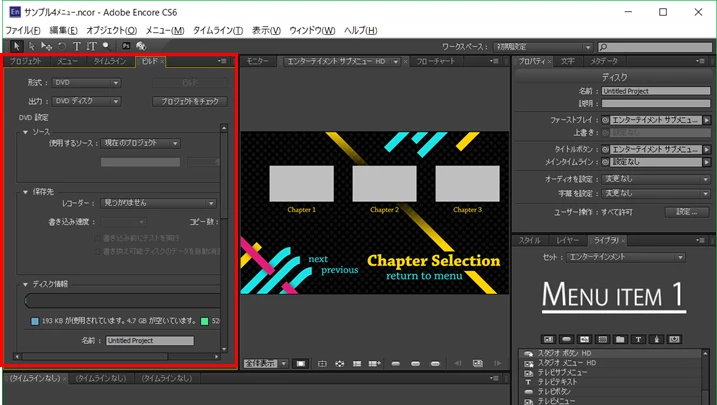Viewport: 717px width, 405px height.
Task: Open the オーディオを設定 dropdown
Action: pyautogui.click(x=656, y=179)
